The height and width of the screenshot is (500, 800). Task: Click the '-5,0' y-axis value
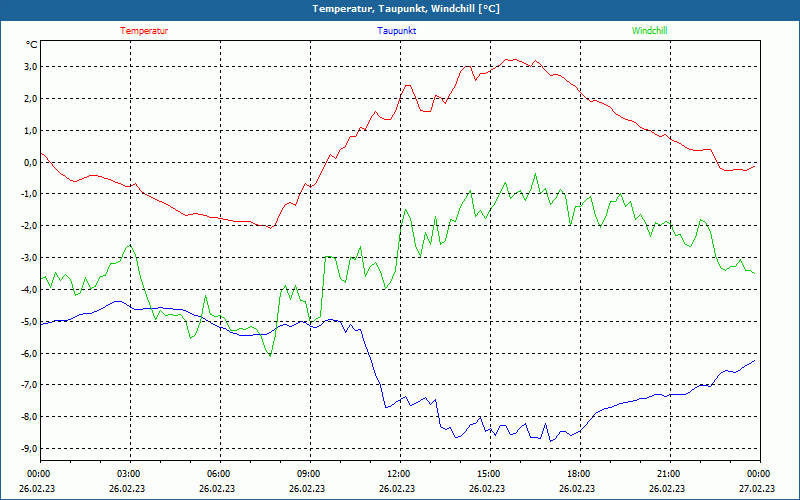pos(29,321)
